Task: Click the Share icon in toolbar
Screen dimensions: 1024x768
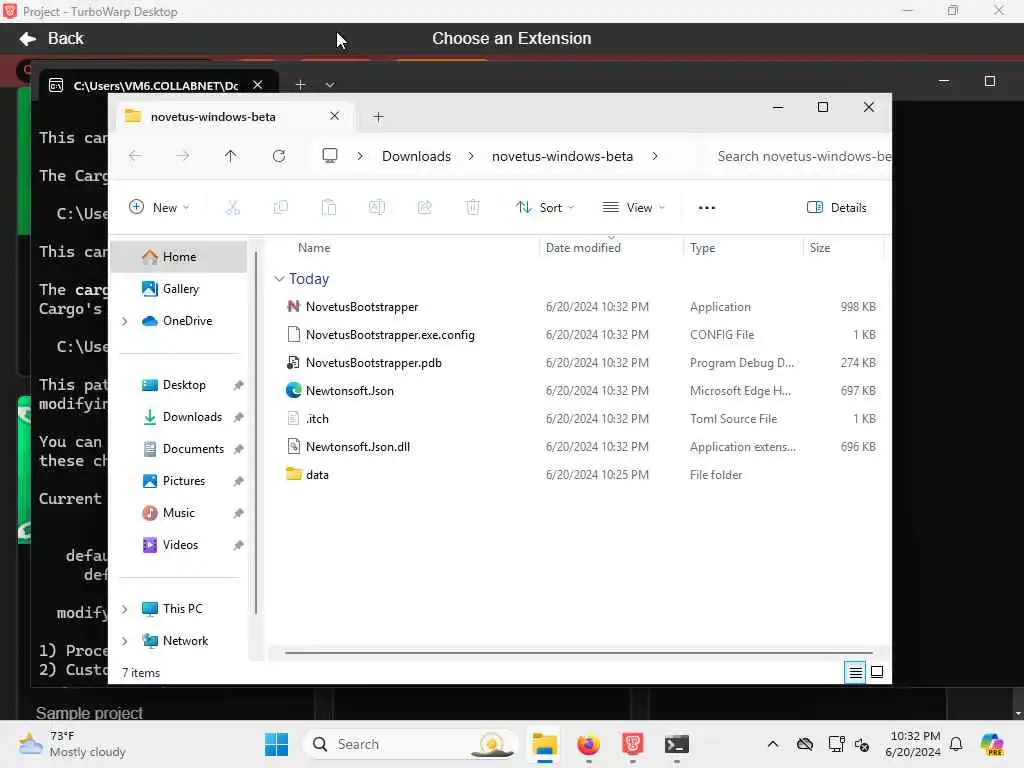Action: tap(424, 208)
